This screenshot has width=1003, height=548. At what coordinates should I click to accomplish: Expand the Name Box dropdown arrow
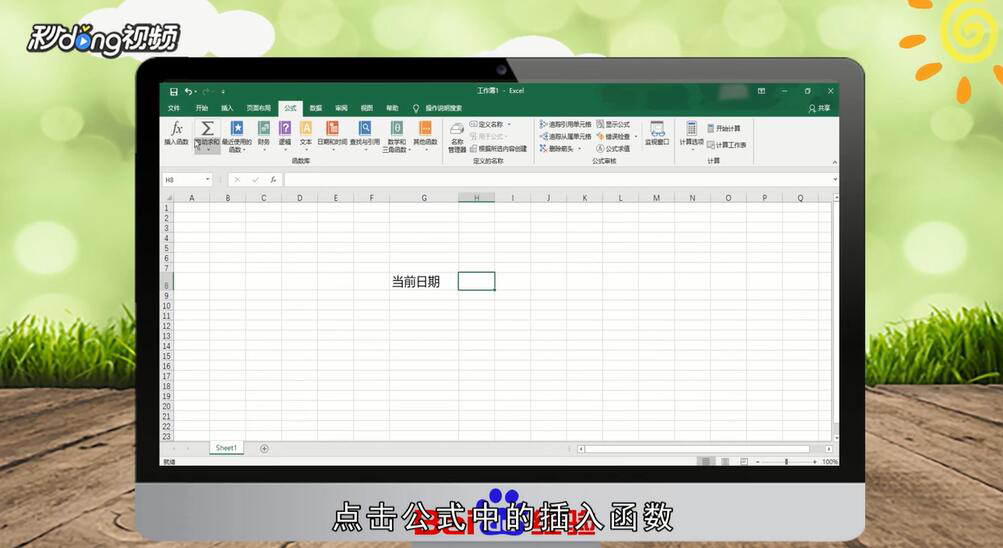tap(207, 180)
